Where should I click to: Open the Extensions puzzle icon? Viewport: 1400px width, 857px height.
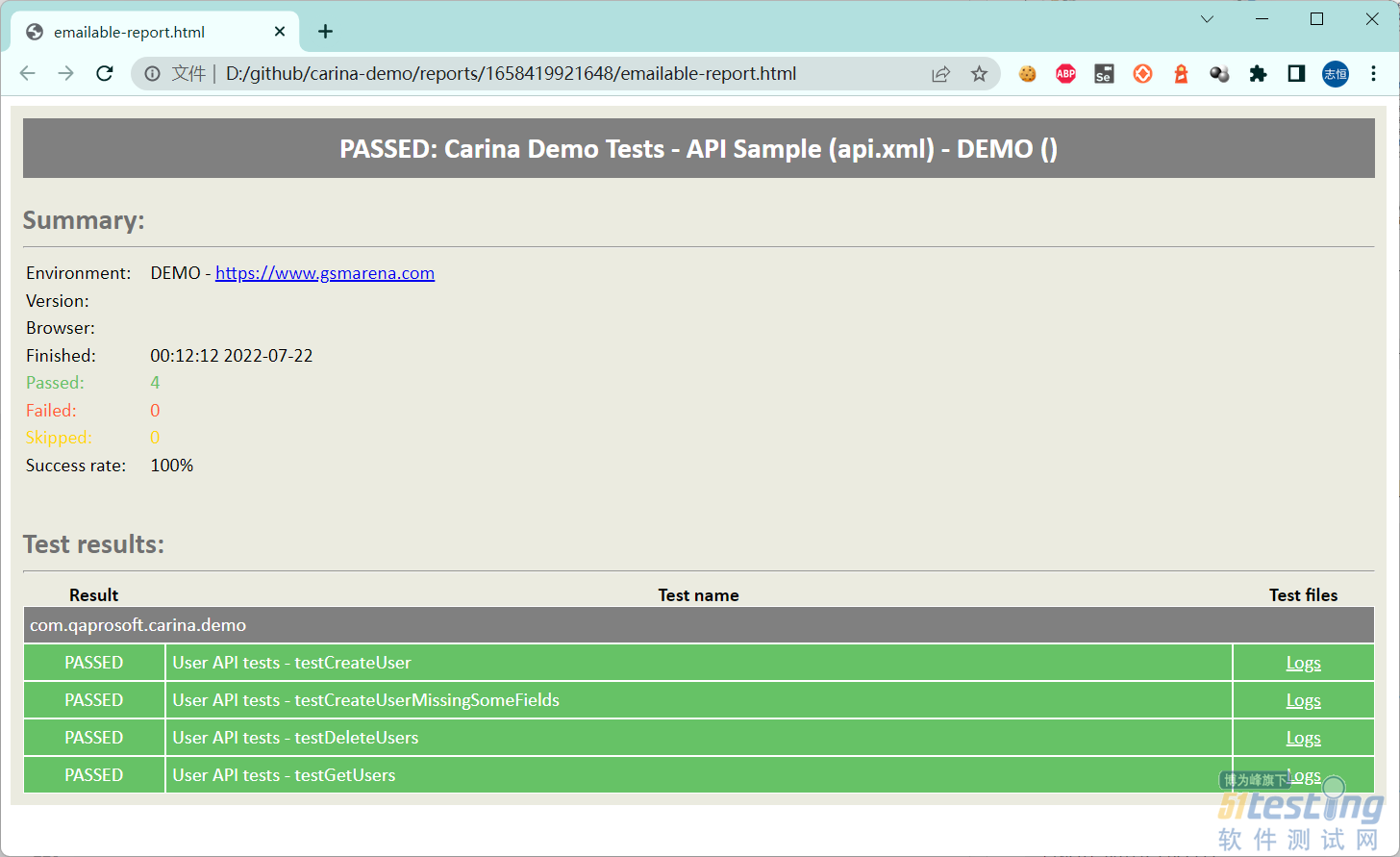point(1258,73)
